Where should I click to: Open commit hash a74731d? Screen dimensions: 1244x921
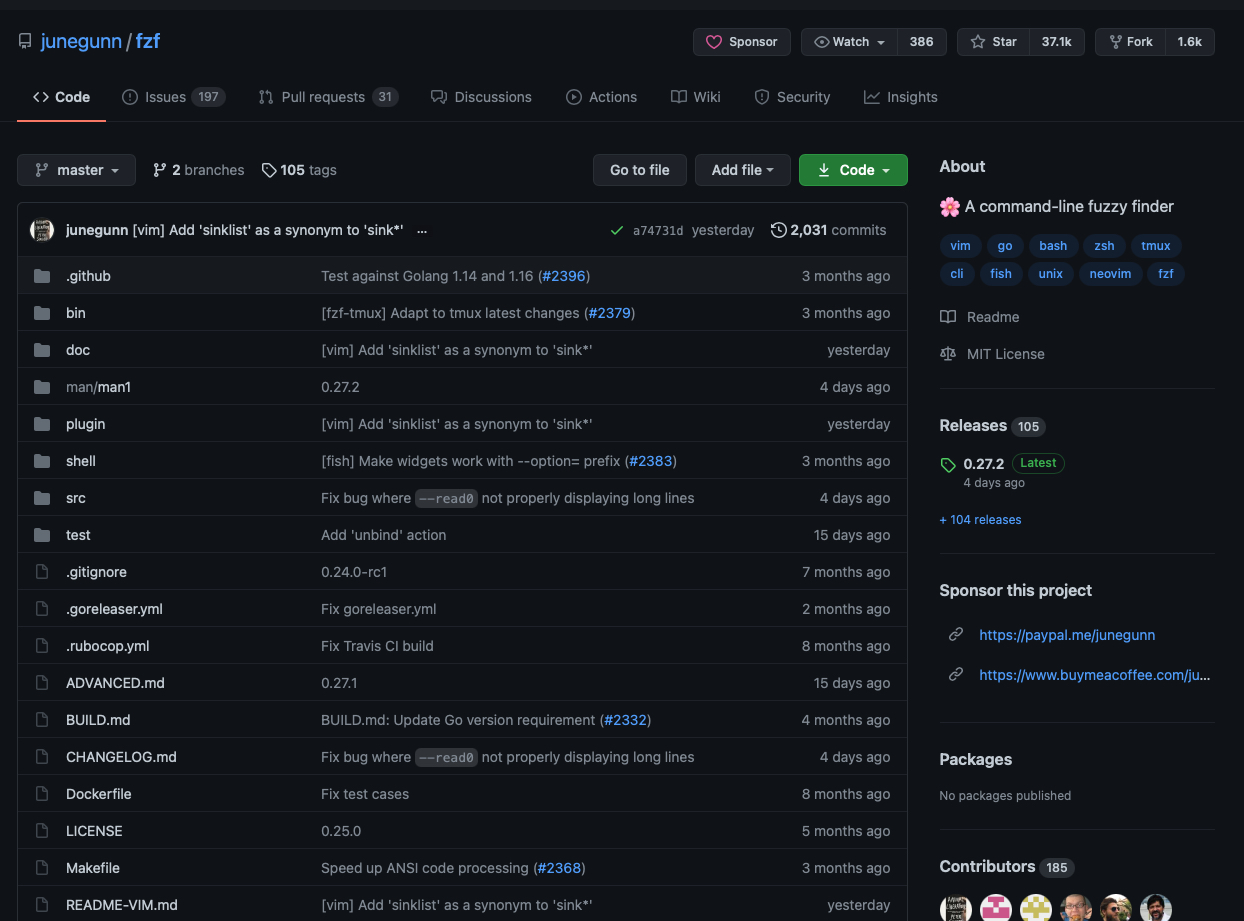(x=658, y=230)
